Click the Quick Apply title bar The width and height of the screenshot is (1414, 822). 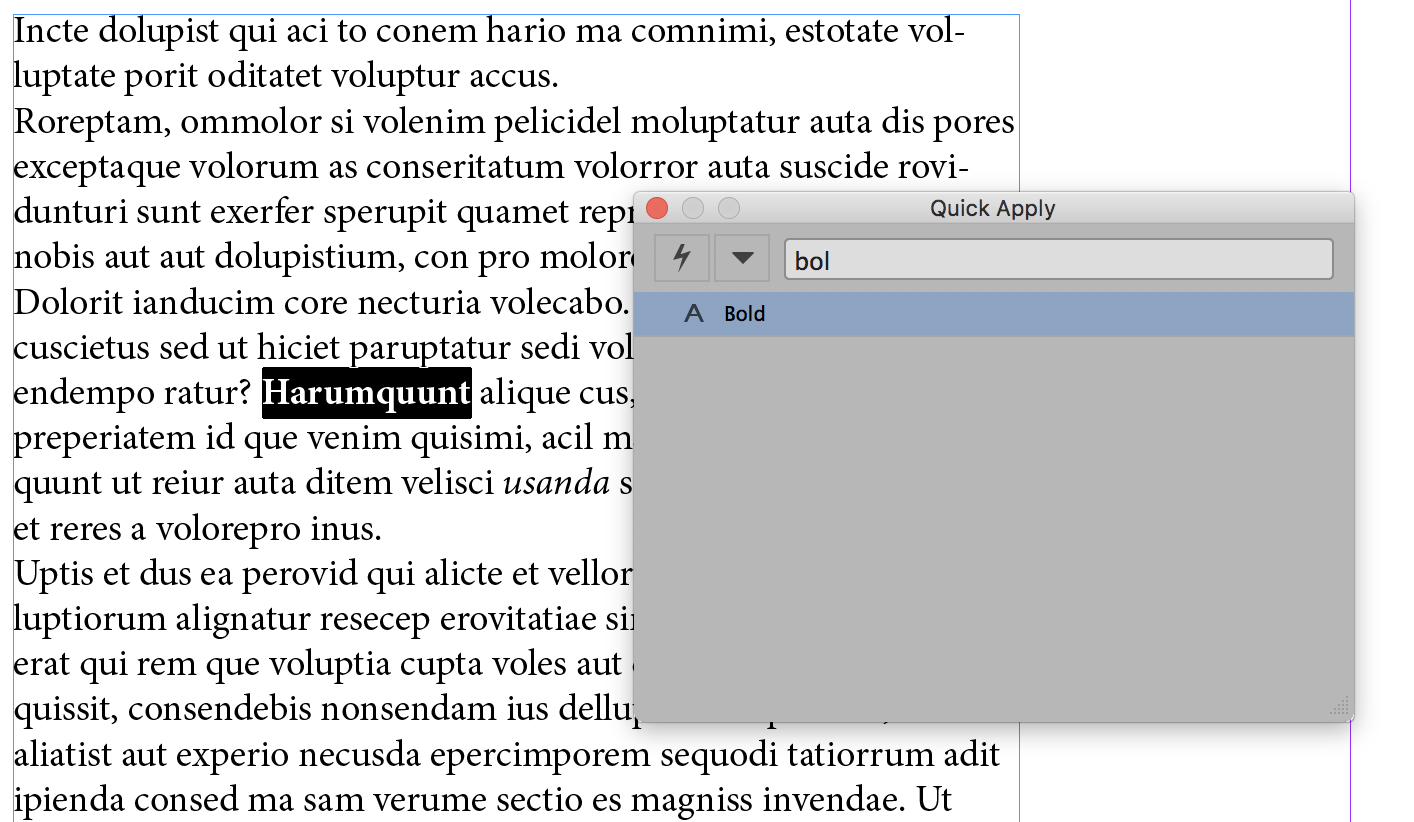[993, 208]
